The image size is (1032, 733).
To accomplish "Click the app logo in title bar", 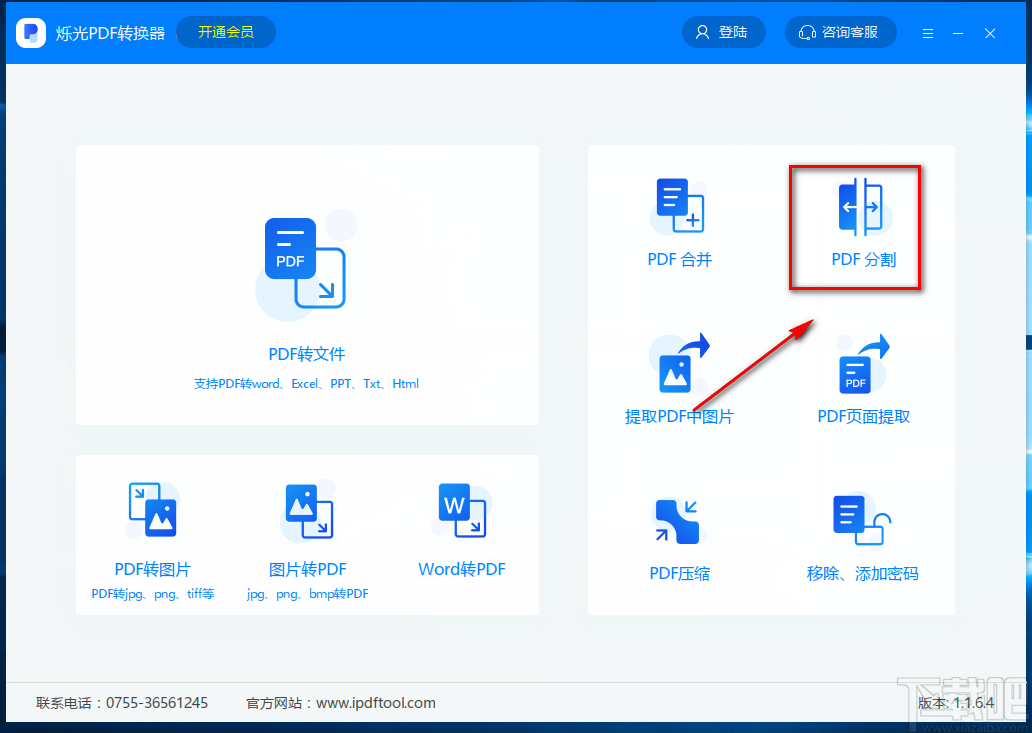I will click(31, 32).
